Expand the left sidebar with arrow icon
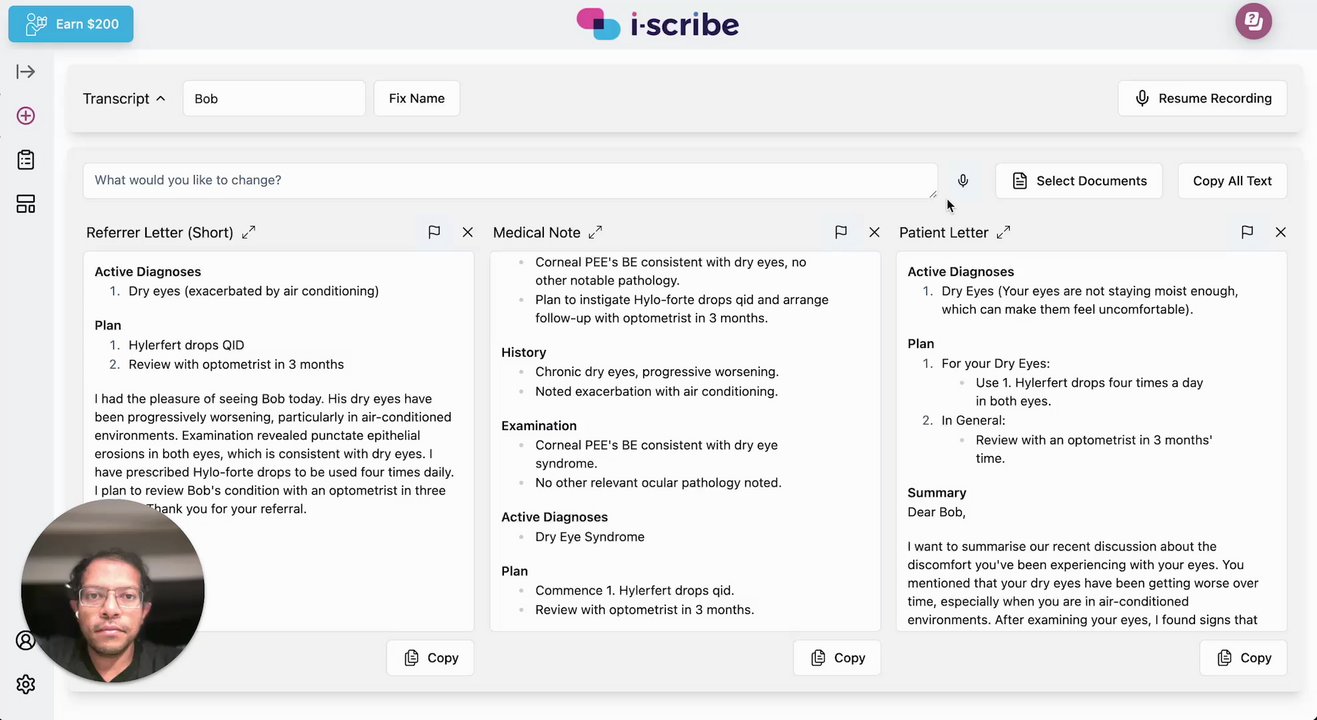Screen dimensions: 1317x720 point(26,72)
